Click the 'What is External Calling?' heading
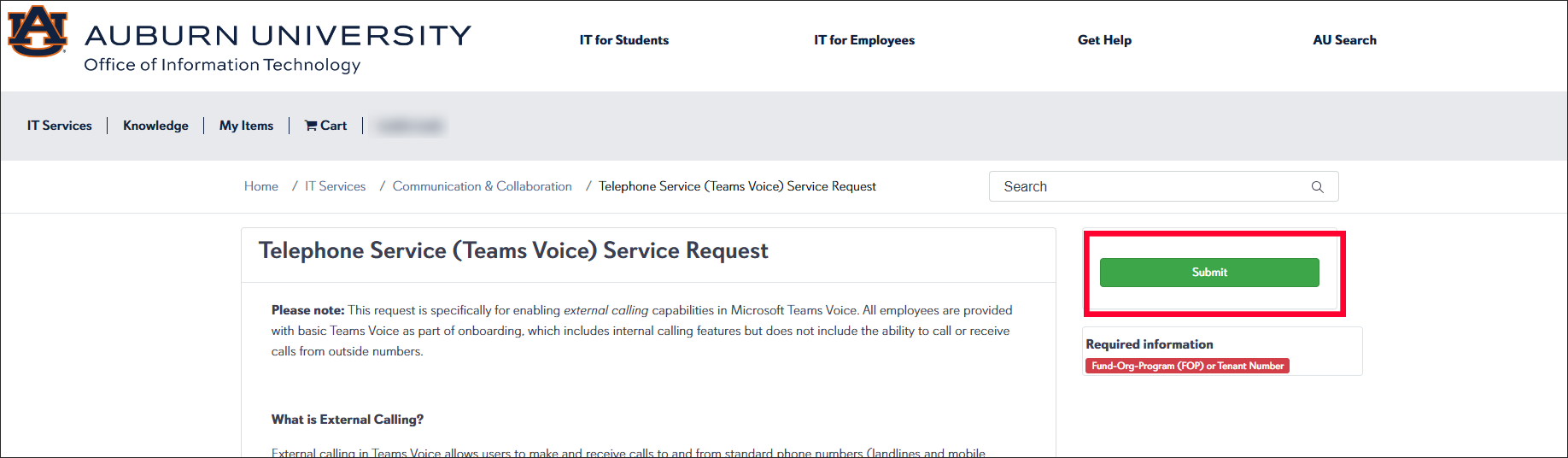 coord(348,420)
